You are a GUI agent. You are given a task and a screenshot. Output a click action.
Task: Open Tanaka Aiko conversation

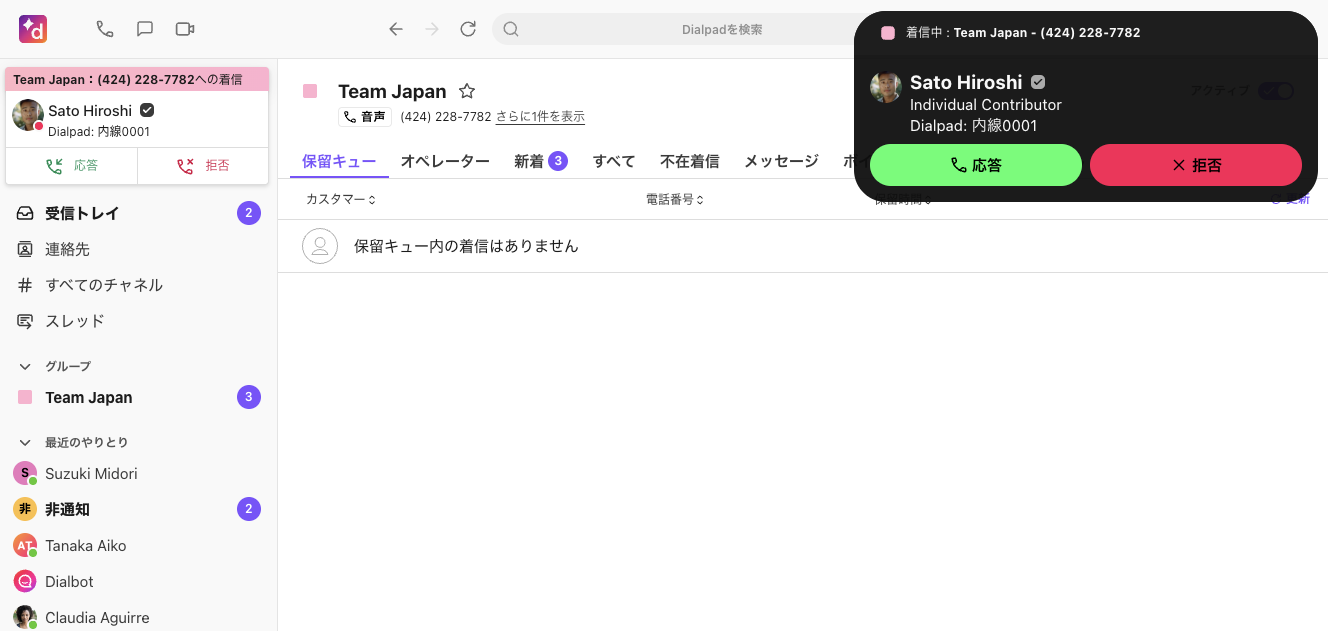click(137, 545)
